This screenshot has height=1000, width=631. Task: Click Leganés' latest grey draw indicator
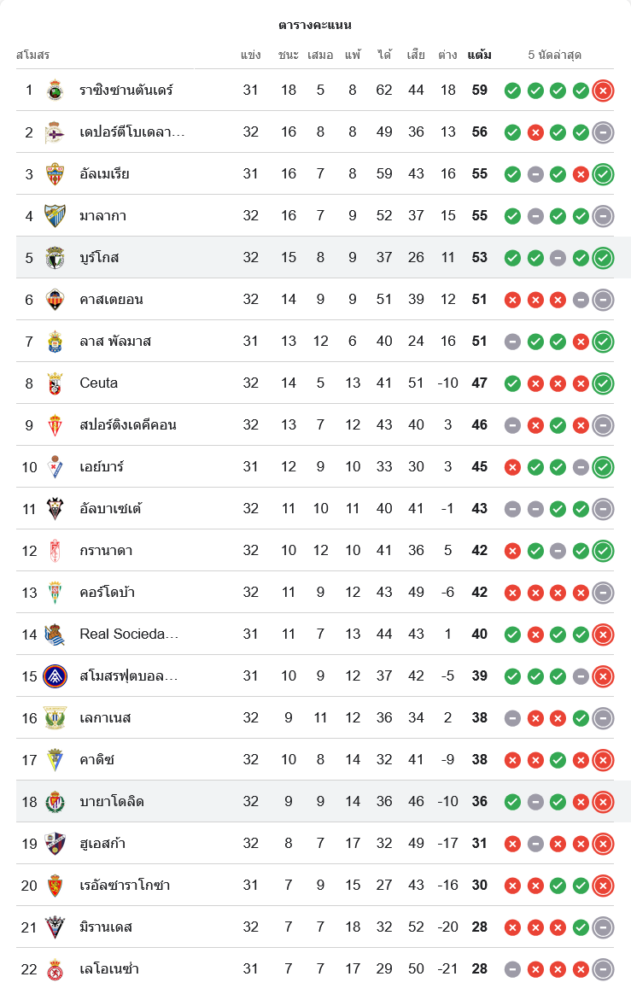click(602, 718)
